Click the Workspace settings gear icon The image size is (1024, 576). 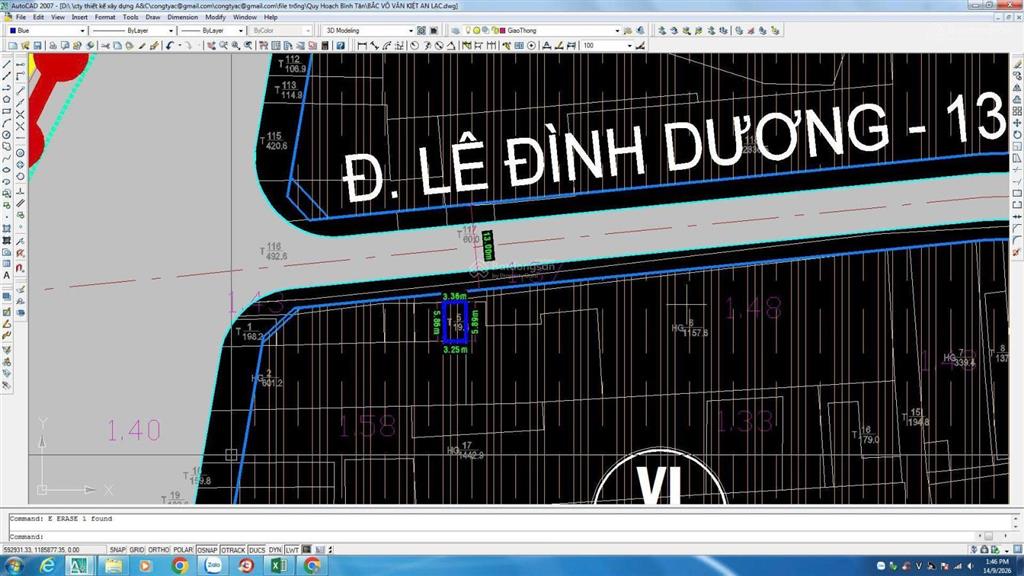pos(421,31)
